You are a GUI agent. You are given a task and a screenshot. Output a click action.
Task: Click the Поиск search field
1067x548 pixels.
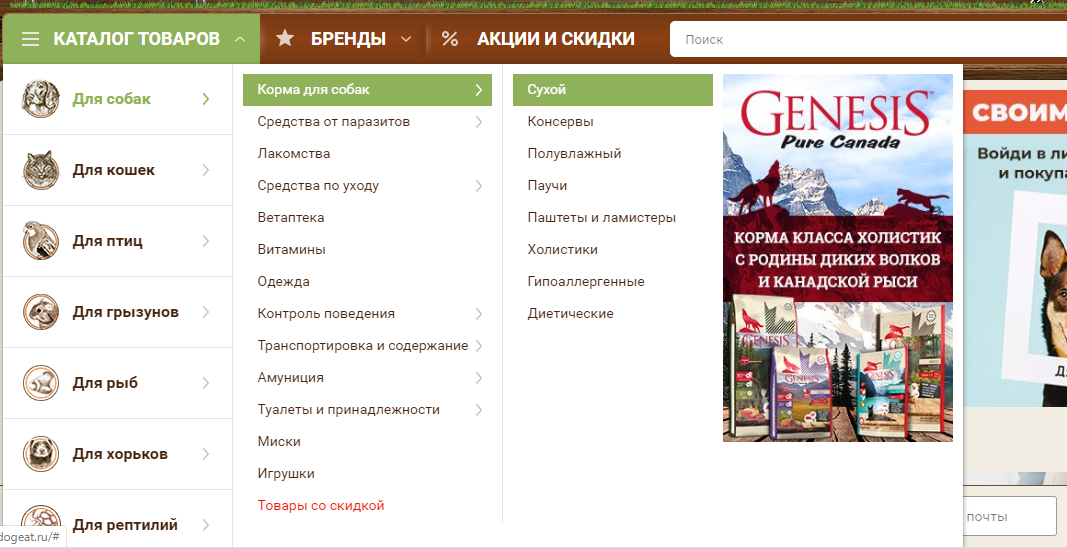868,39
